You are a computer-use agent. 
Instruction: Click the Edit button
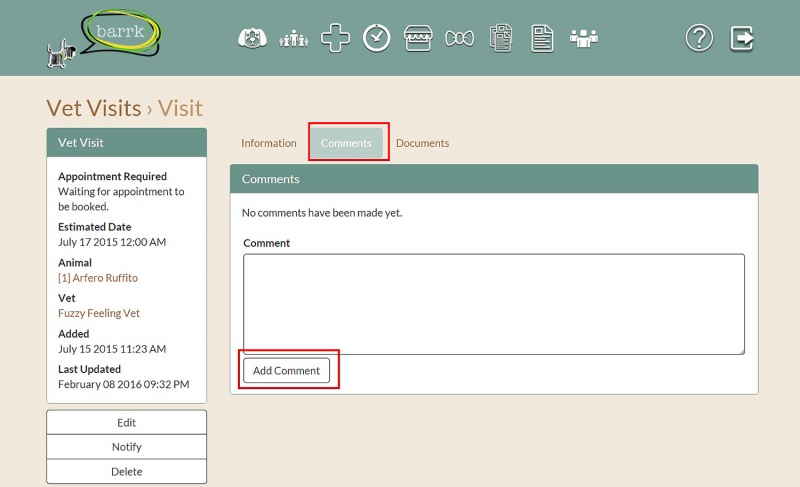pyautogui.click(x=127, y=423)
